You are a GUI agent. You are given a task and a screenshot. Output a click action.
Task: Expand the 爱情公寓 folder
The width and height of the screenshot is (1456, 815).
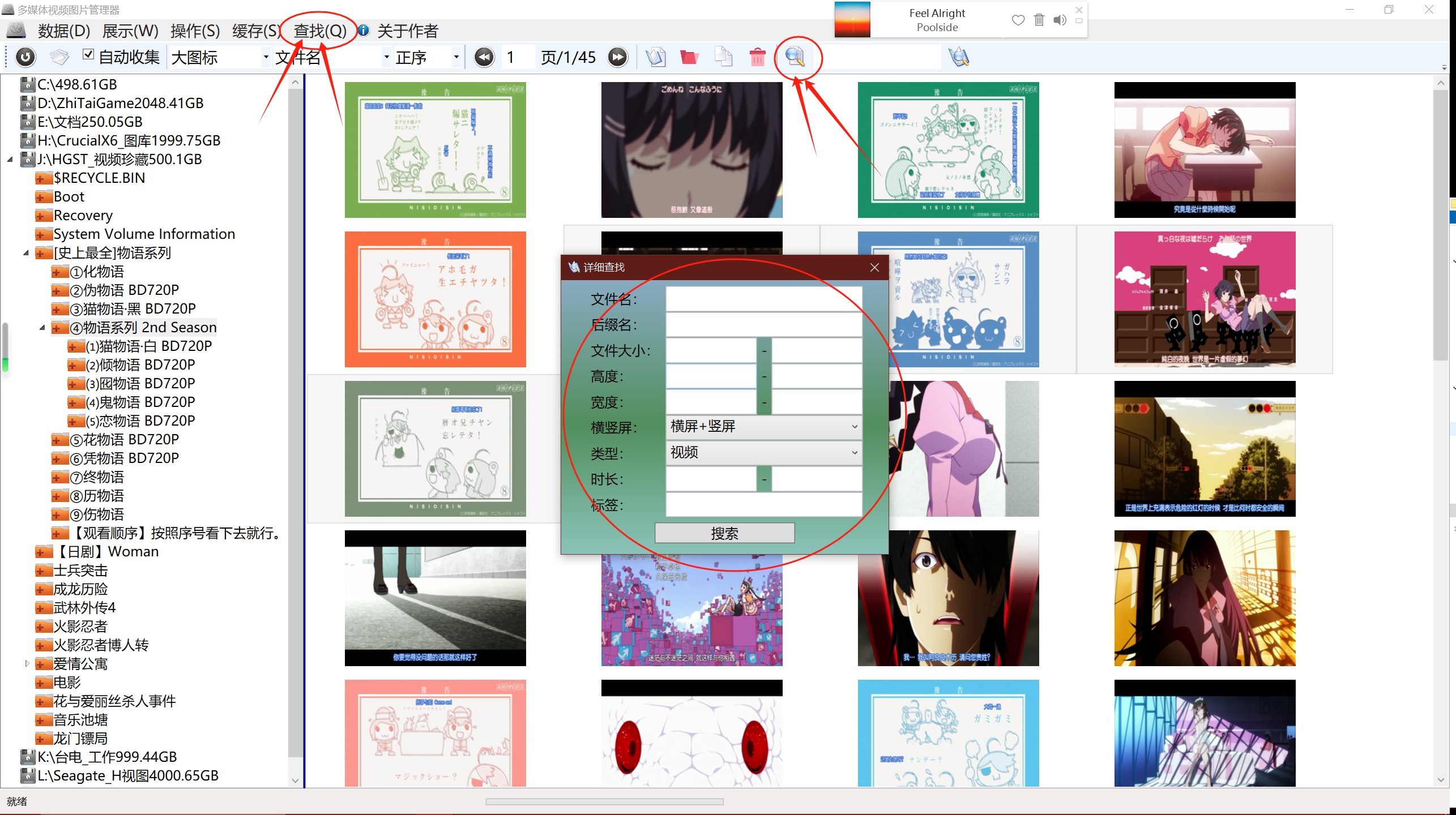click(x=27, y=663)
